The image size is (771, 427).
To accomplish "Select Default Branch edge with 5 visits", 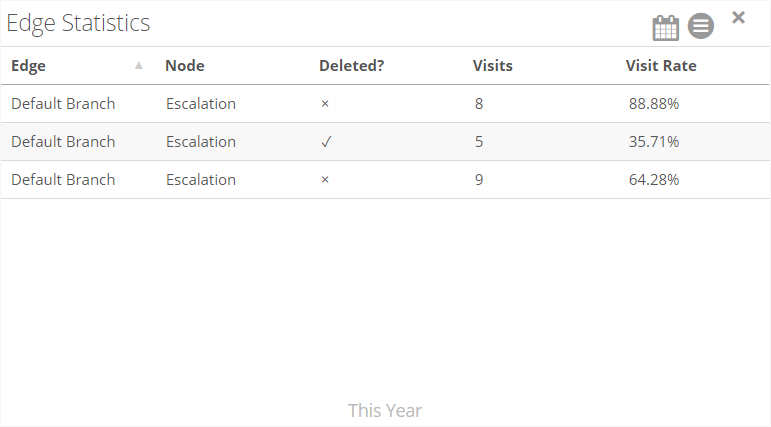I will click(63, 142).
